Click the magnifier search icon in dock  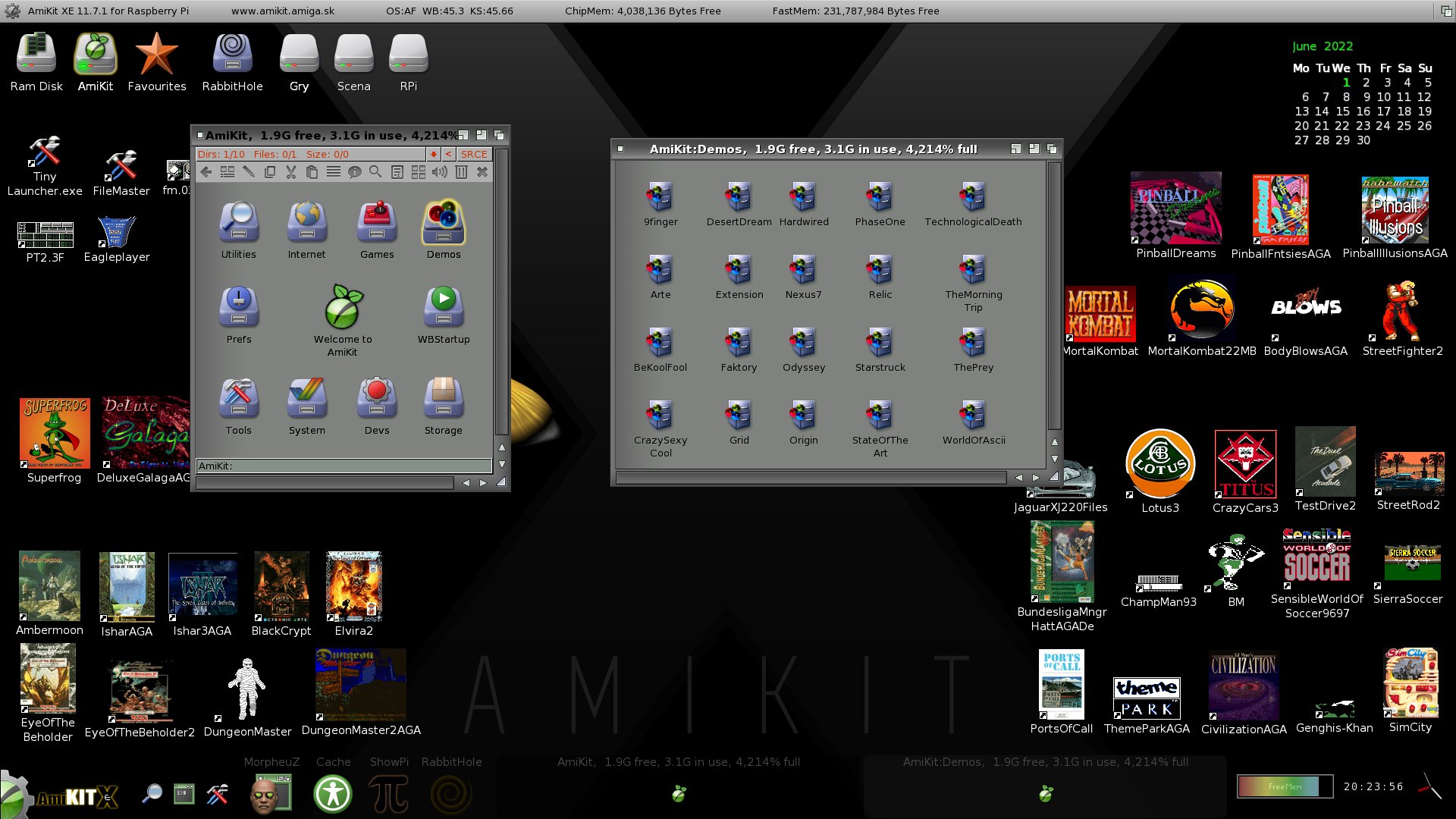coord(152,793)
